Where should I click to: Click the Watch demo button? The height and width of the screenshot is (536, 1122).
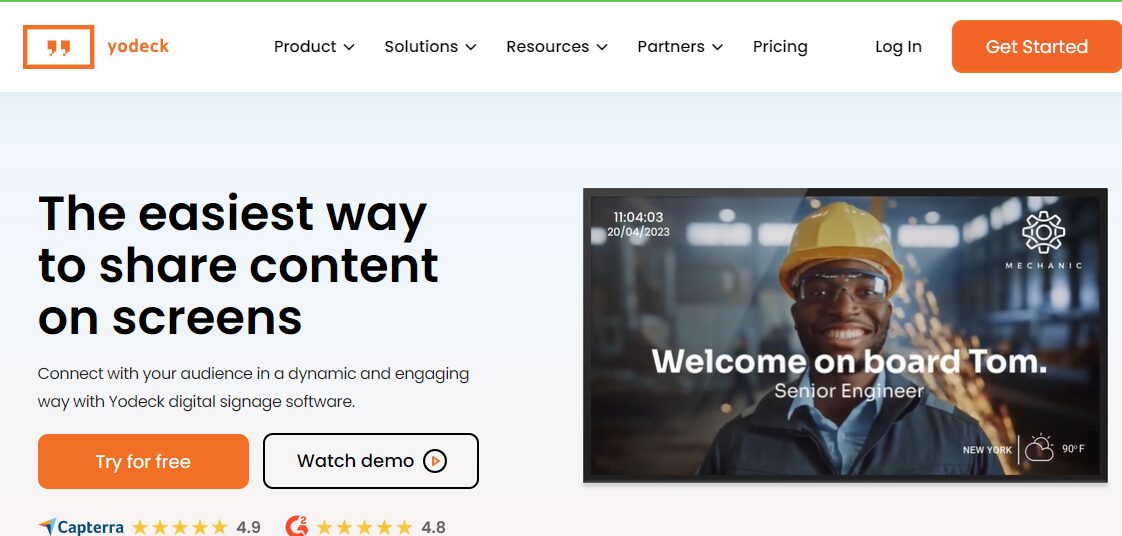(371, 461)
